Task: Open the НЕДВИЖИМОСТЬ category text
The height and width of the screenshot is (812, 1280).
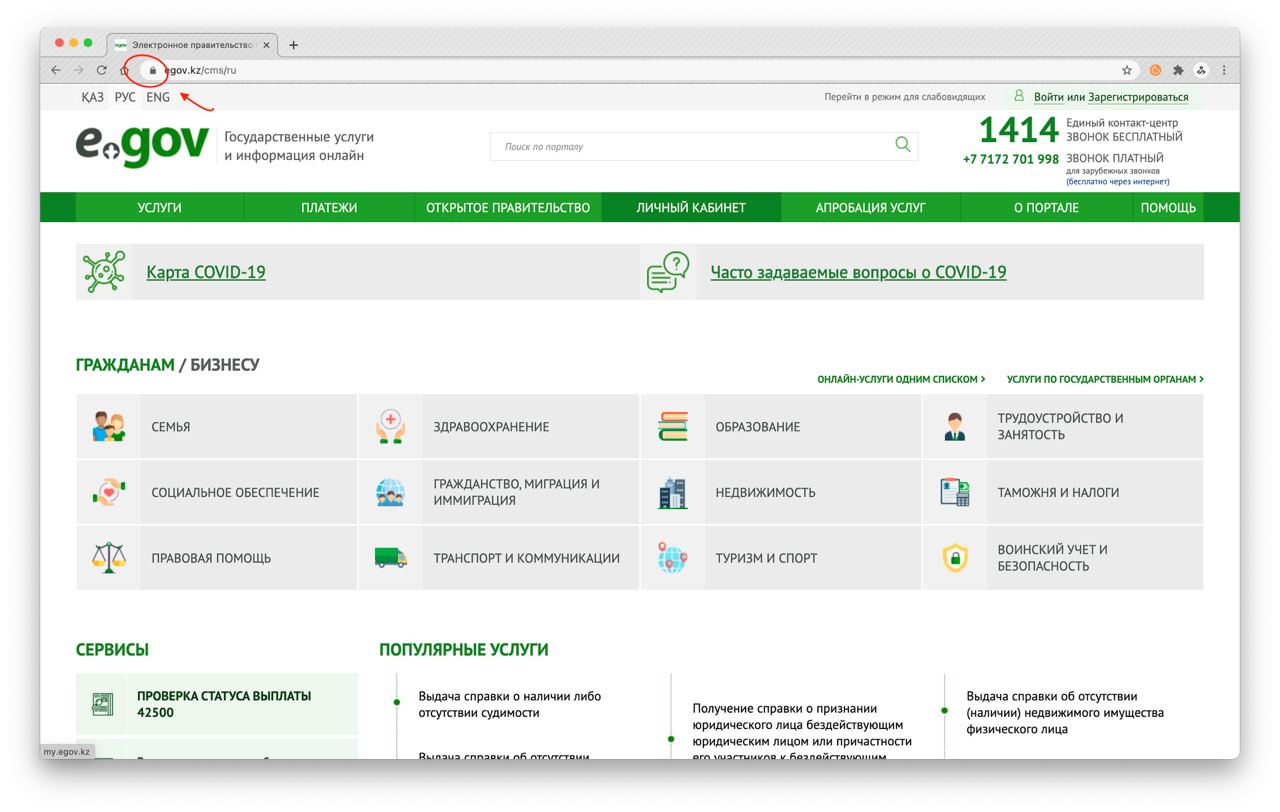Action: pos(765,493)
